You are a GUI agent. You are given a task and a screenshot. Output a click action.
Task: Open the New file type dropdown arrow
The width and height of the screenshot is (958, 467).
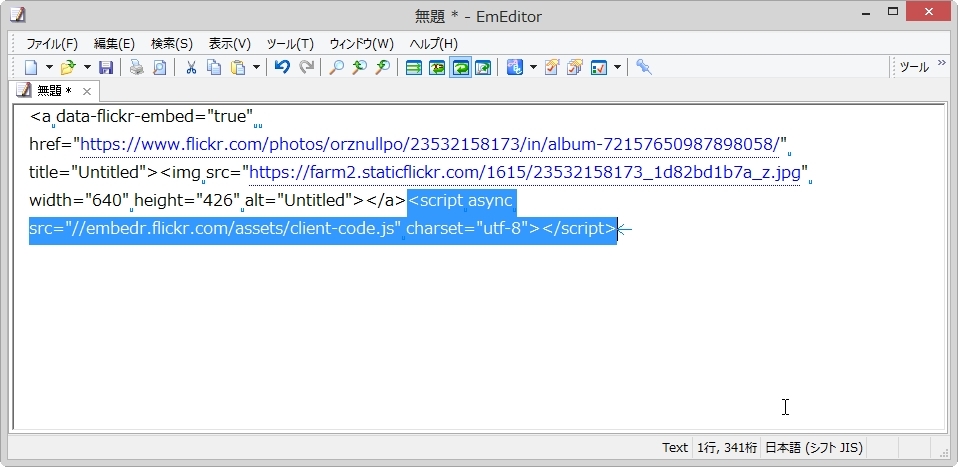tap(49, 67)
